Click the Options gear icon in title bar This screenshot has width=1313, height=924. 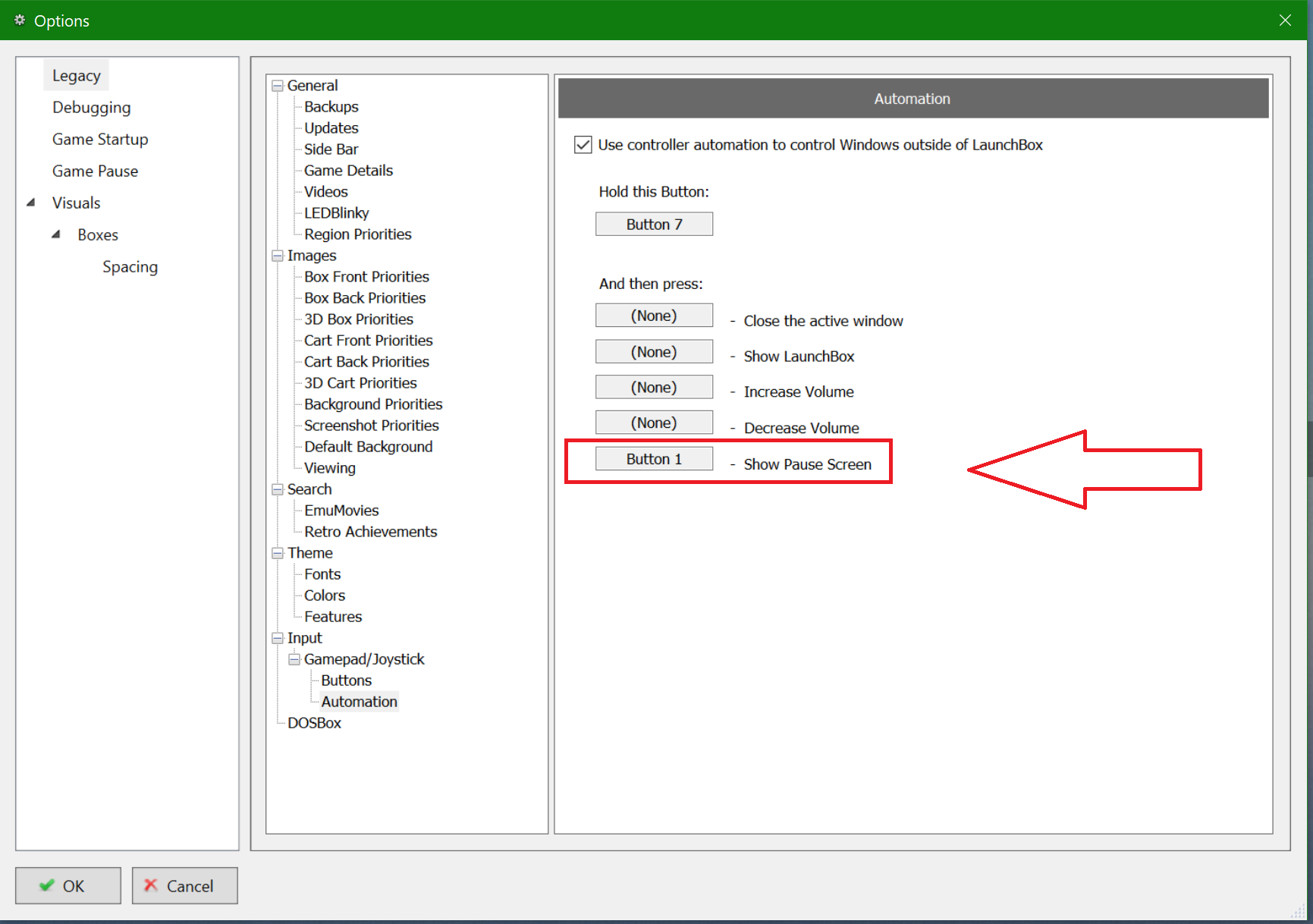(x=20, y=20)
